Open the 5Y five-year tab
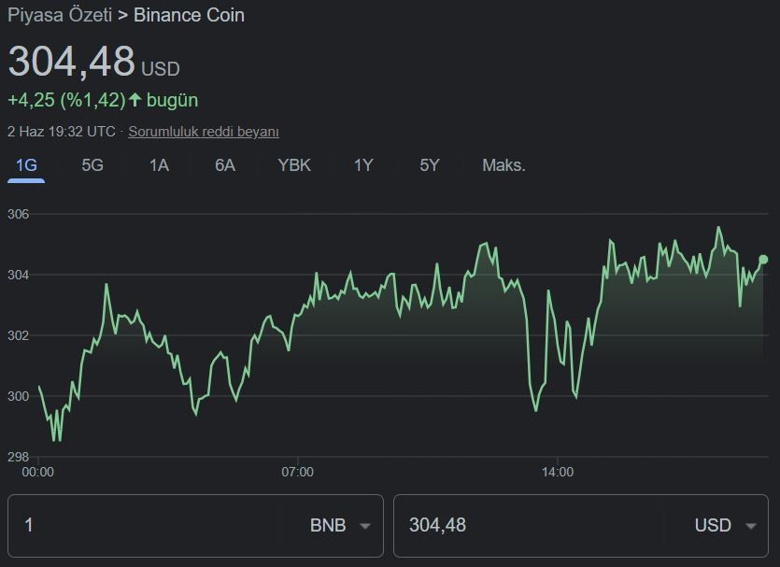780x567 pixels. pos(429,165)
